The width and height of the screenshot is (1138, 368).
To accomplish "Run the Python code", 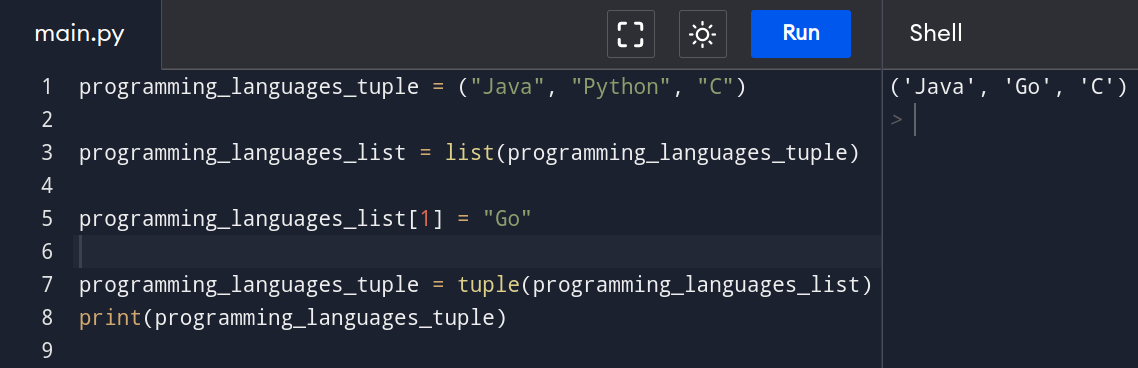I will pos(801,33).
